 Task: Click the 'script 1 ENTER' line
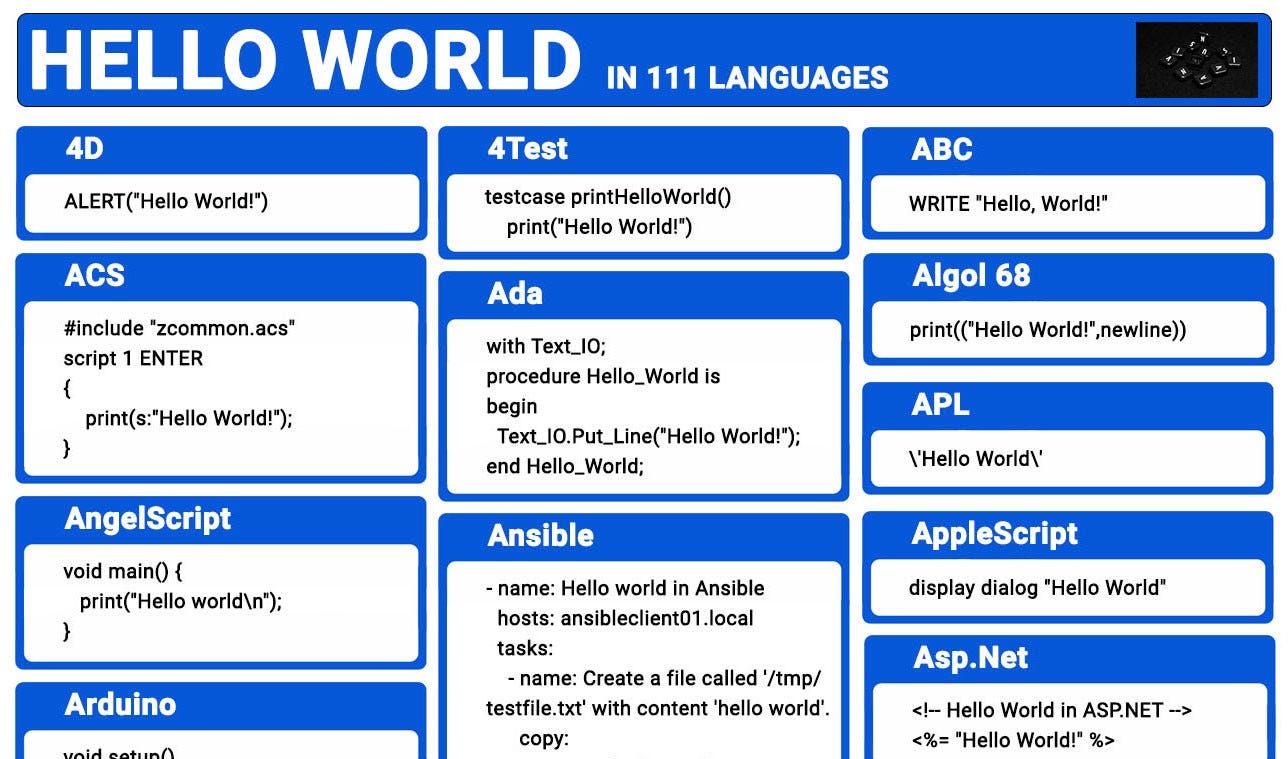133,358
